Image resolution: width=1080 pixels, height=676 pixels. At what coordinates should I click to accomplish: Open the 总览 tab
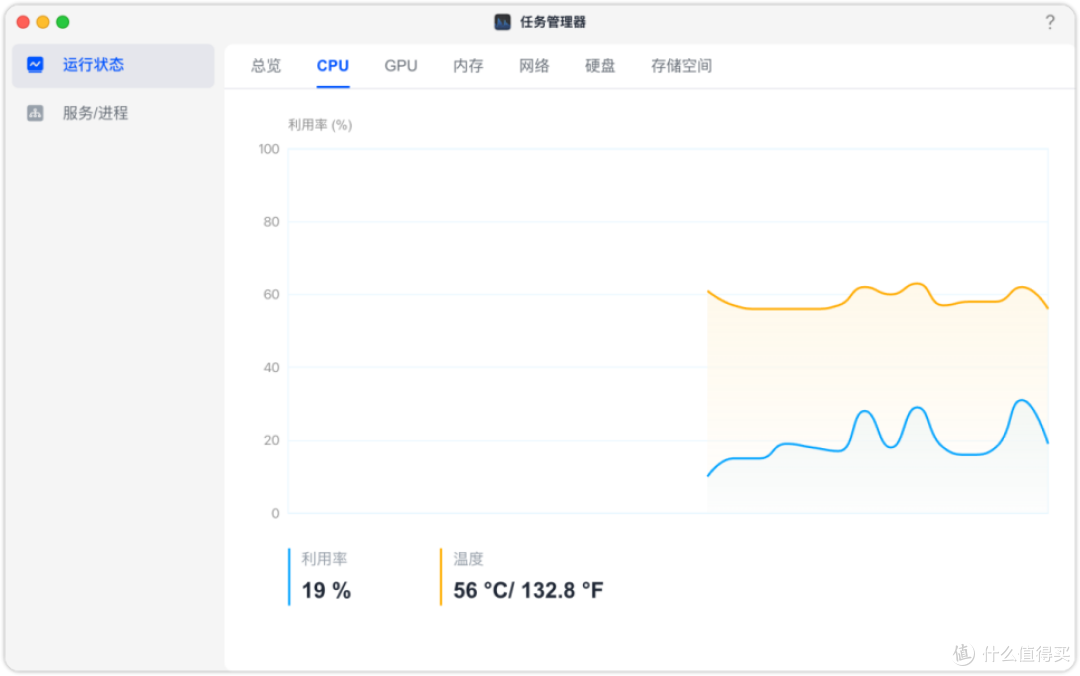[266, 65]
